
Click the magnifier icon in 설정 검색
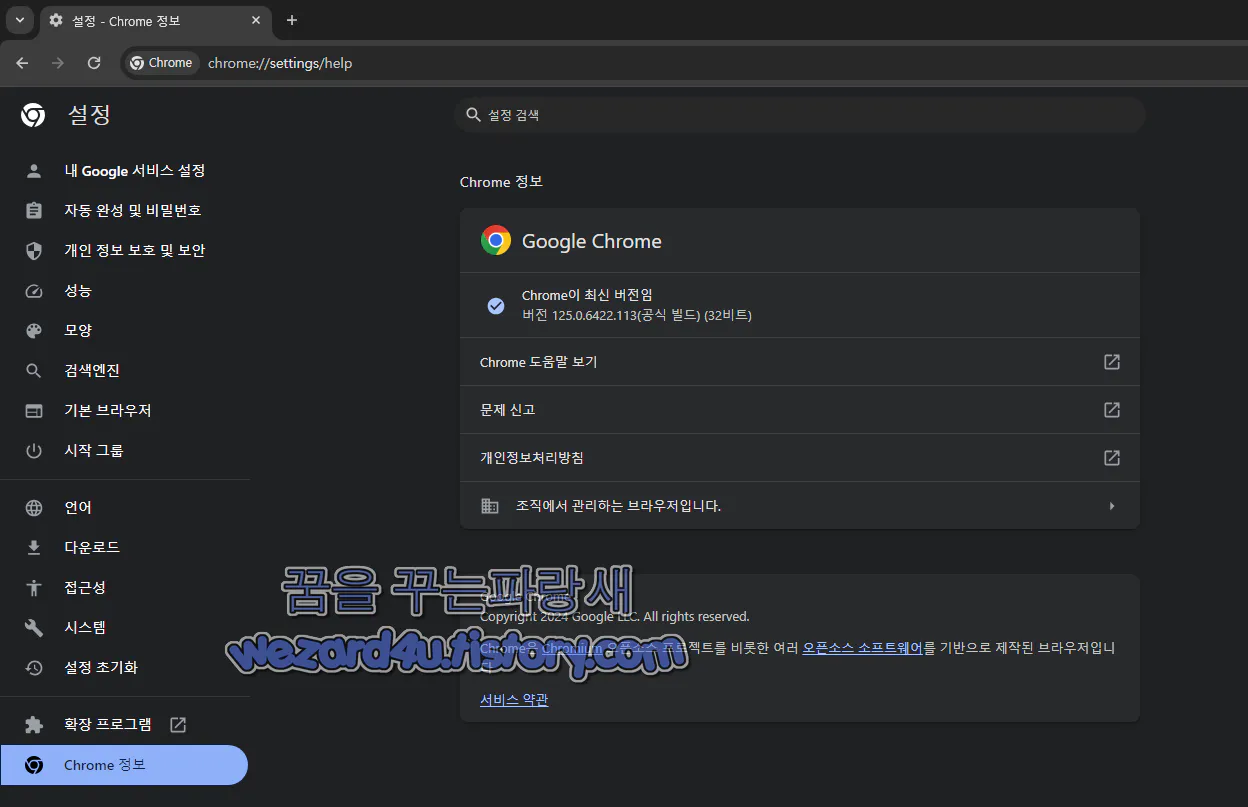[474, 115]
